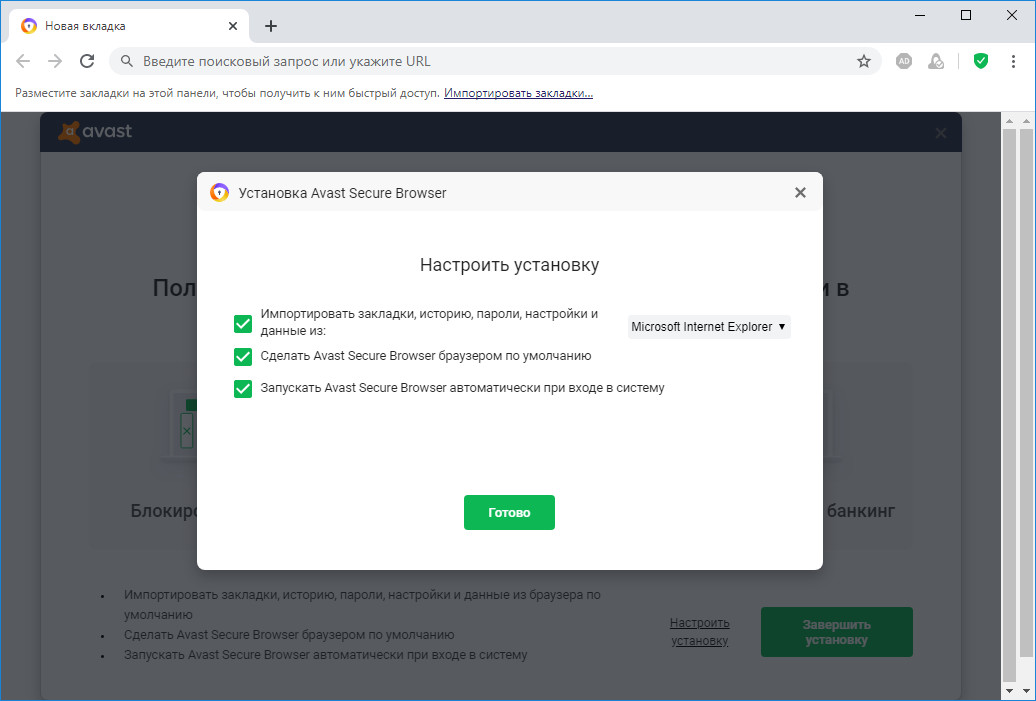Click the account profile extension icon
The height and width of the screenshot is (701, 1036).
click(x=936, y=61)
